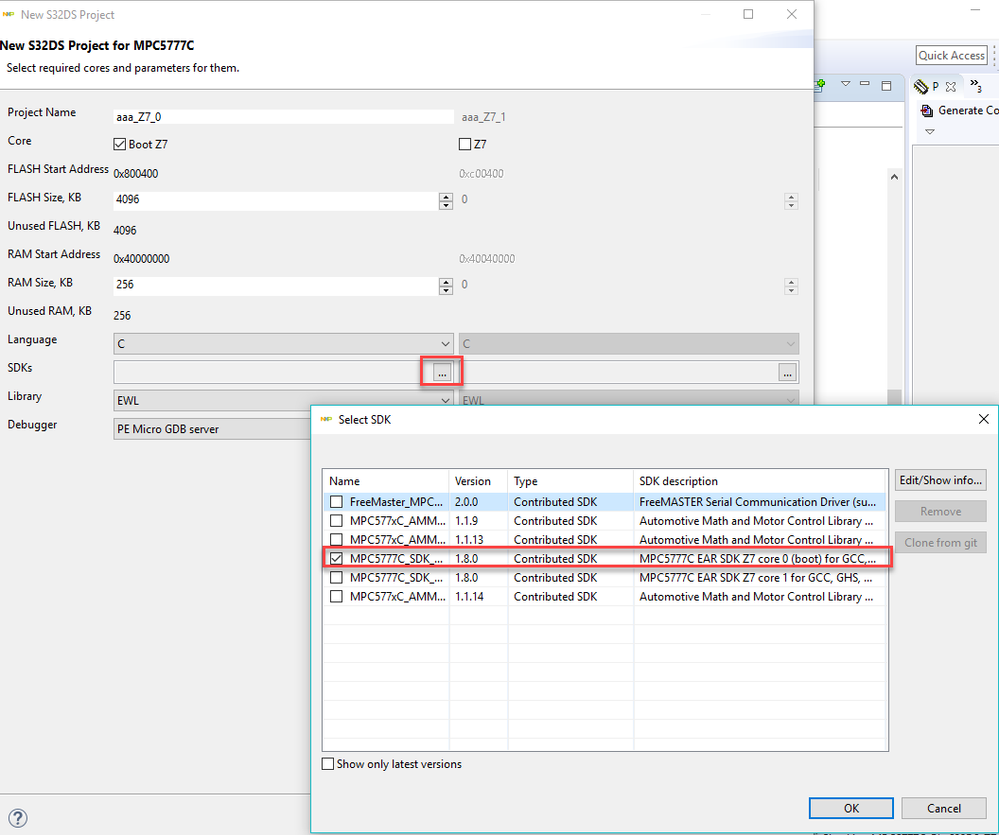Click the view menu triangle in background toolbar
The image size is (999, 835).
pyautogui.click(x=845, y=84)
